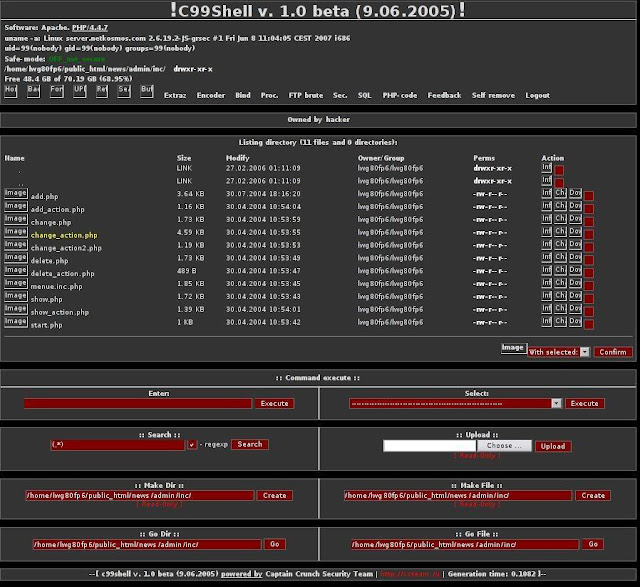This screenshot has width=640, height=587.
Task: Tick the checkbox for delete.php
Action: pyautogui.click(x=589, y=260)
